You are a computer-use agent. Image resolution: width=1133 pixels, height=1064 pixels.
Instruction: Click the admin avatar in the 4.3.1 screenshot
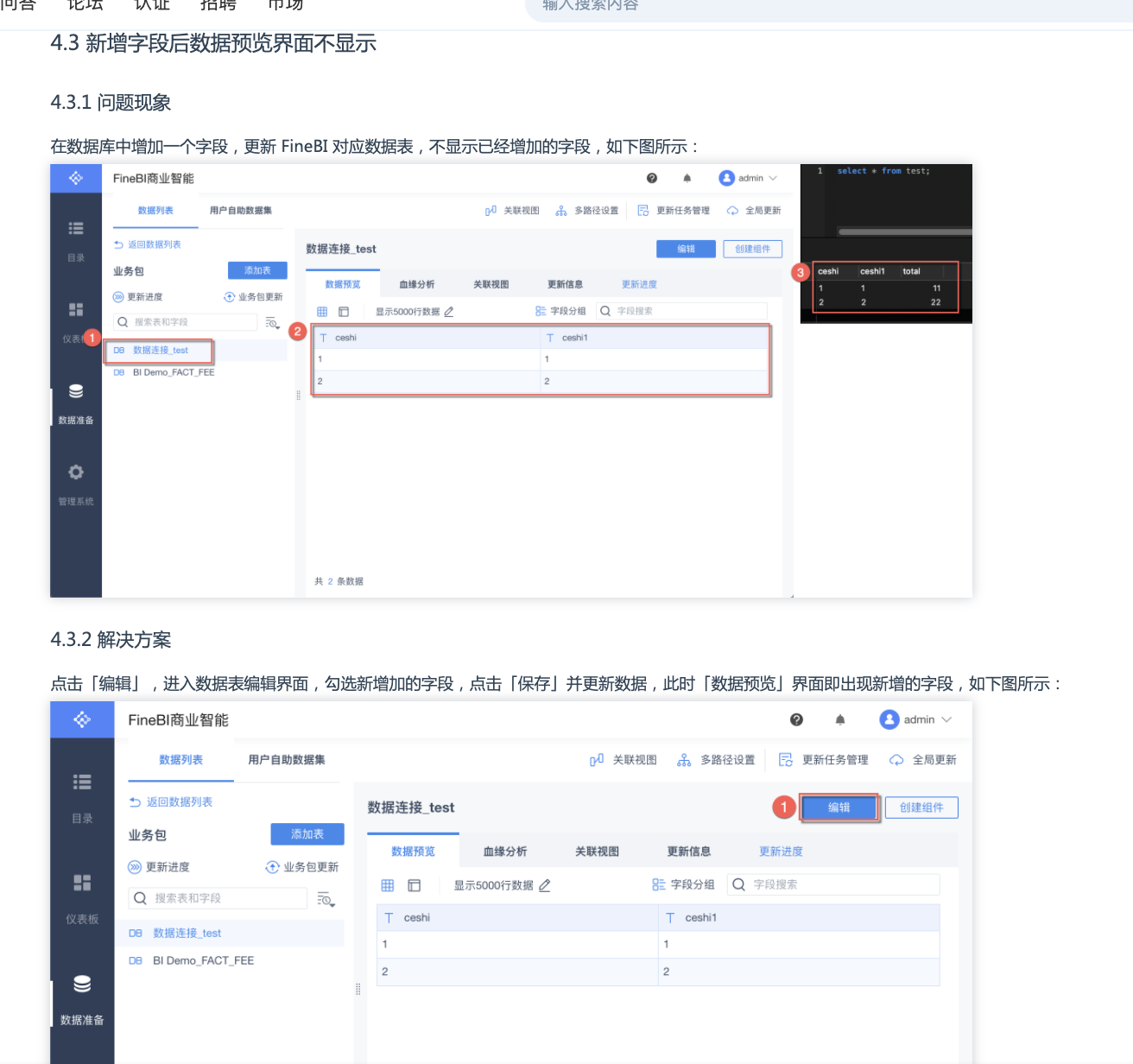pos(726,178)
